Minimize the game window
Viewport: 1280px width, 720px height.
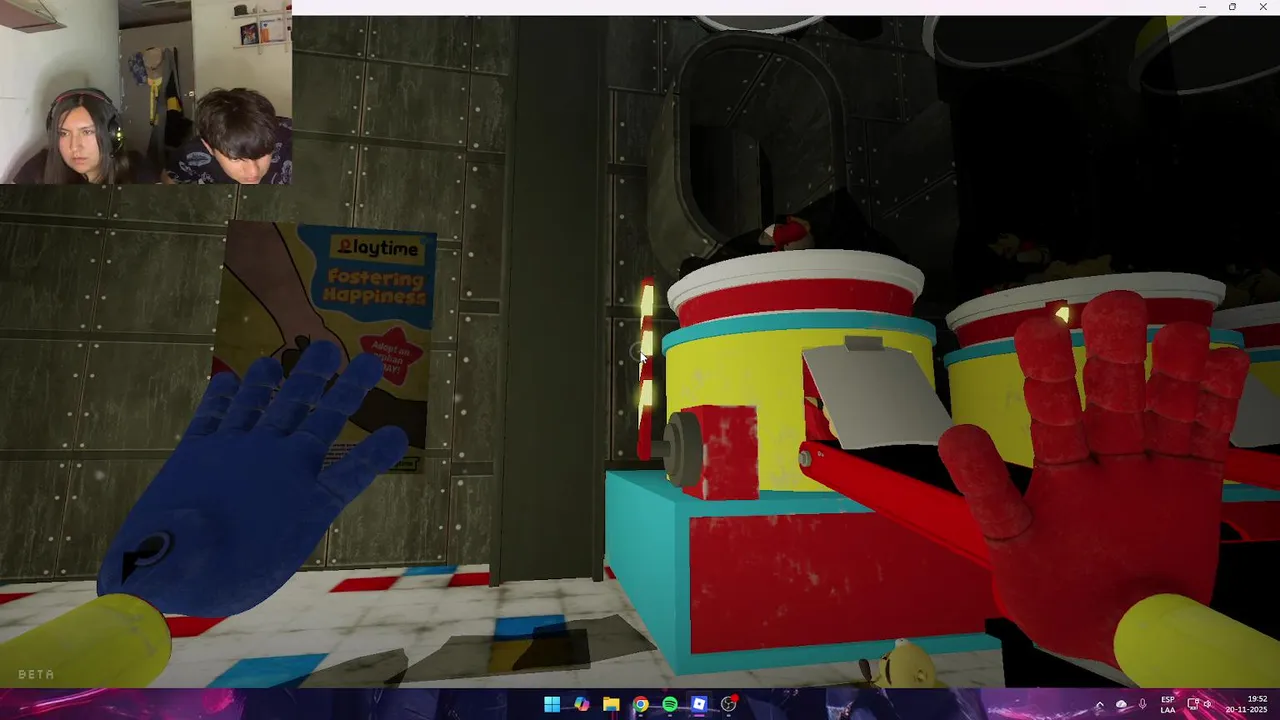[1203, 7]
